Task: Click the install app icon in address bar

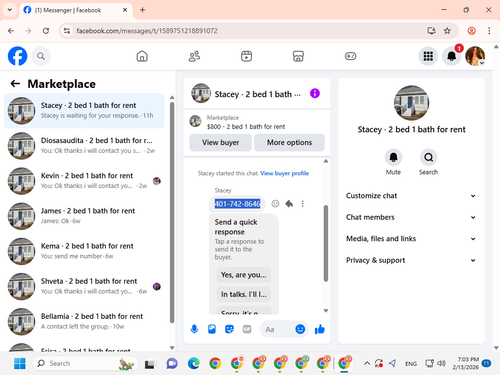Action: tap(431, 31)
